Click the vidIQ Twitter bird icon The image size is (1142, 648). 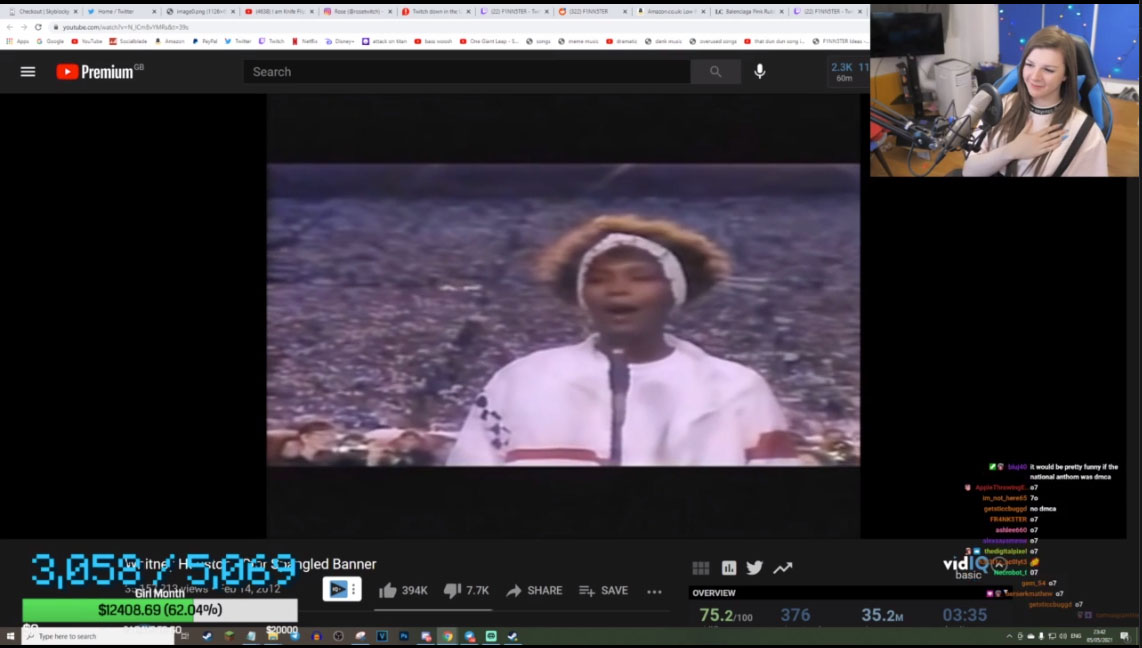tap(755, 567)
